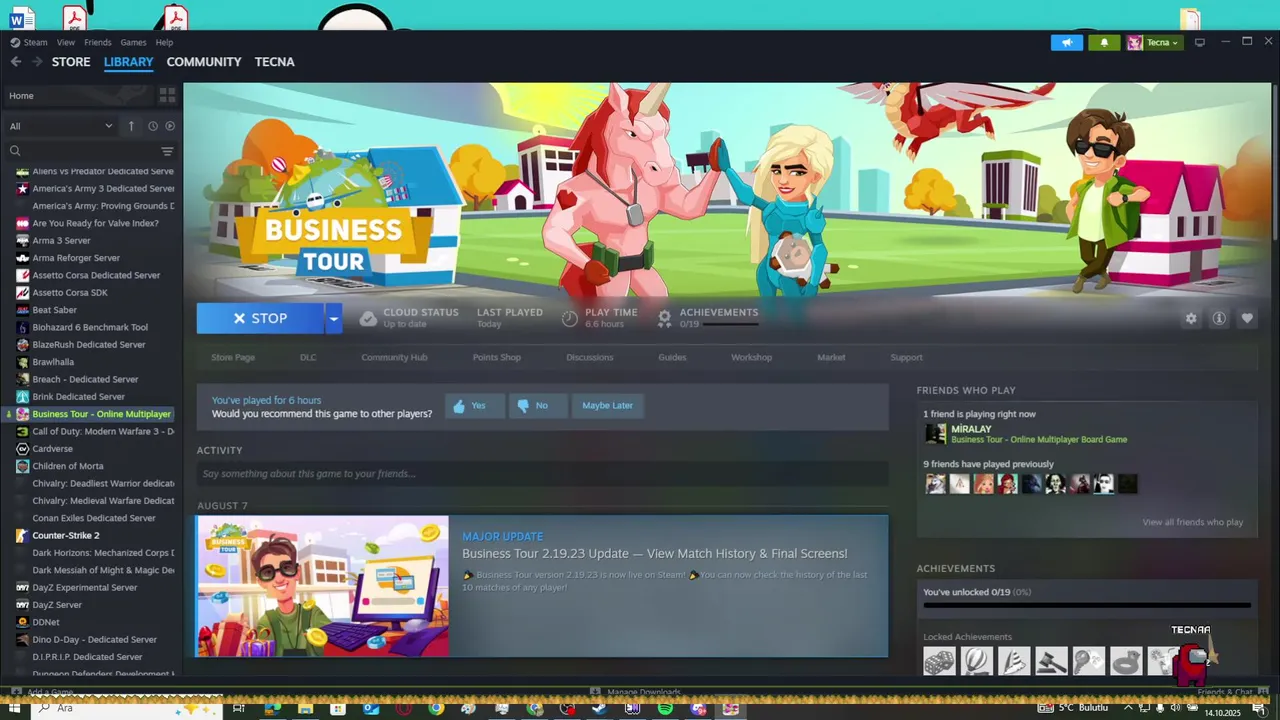Recommend the game with Yes thumbs up
This screenshot has height=720, width=1280.
pyautogui.click(x=474, y=406)
